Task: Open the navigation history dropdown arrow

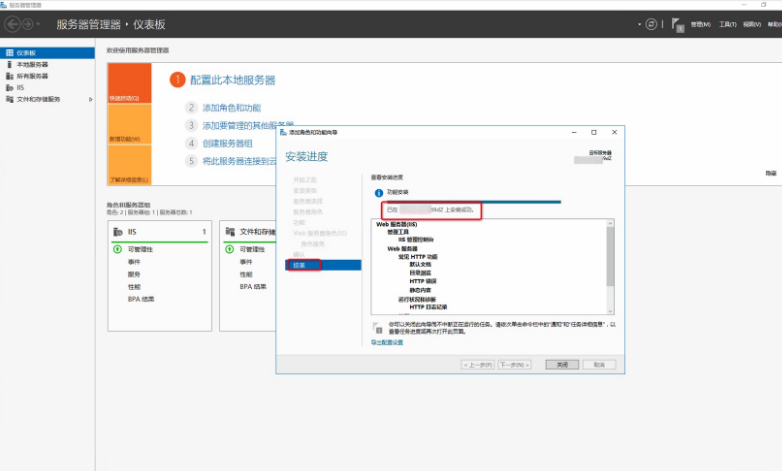Action: 41,23
